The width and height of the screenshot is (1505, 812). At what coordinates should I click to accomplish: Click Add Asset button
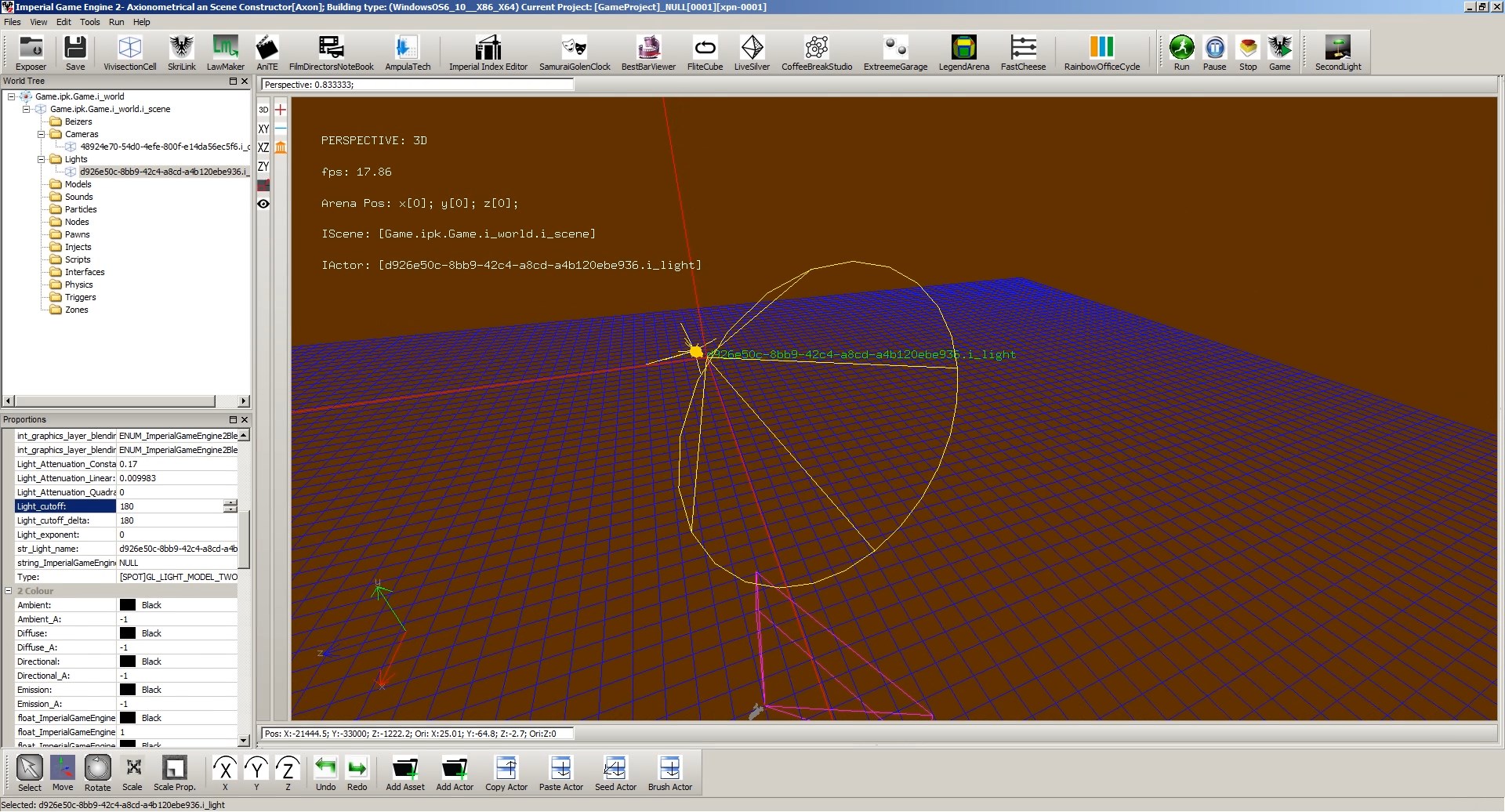[x=405, y=774]
